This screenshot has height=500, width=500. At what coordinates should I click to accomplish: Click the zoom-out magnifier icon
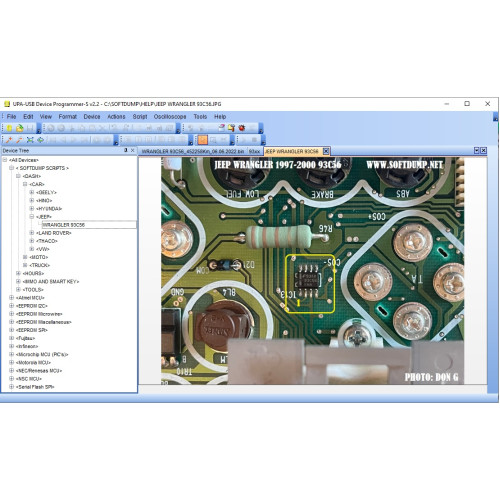(x=20, y=140)
